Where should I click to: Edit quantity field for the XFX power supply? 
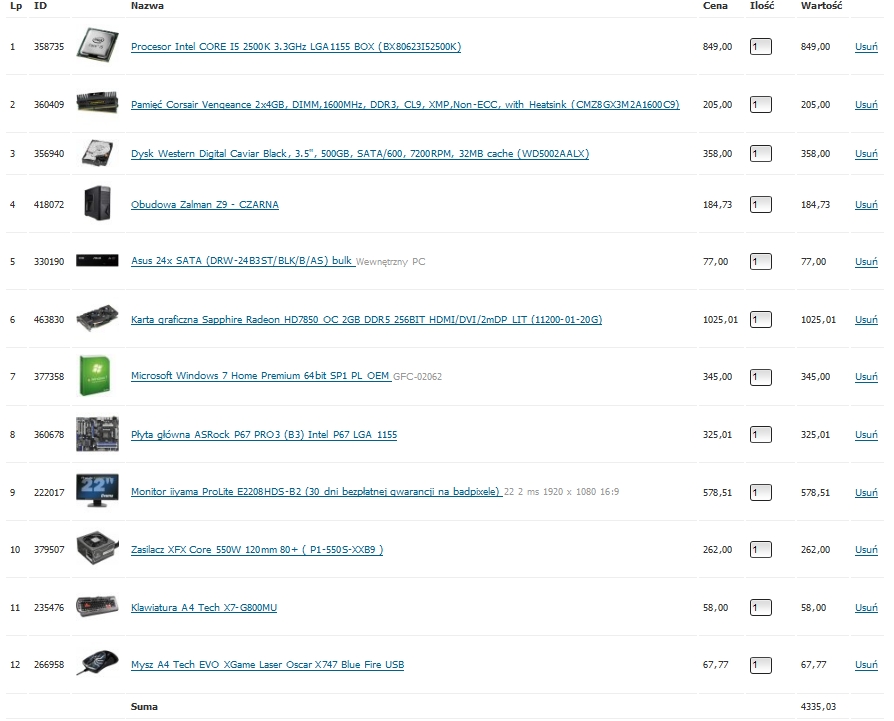point(761,550)
